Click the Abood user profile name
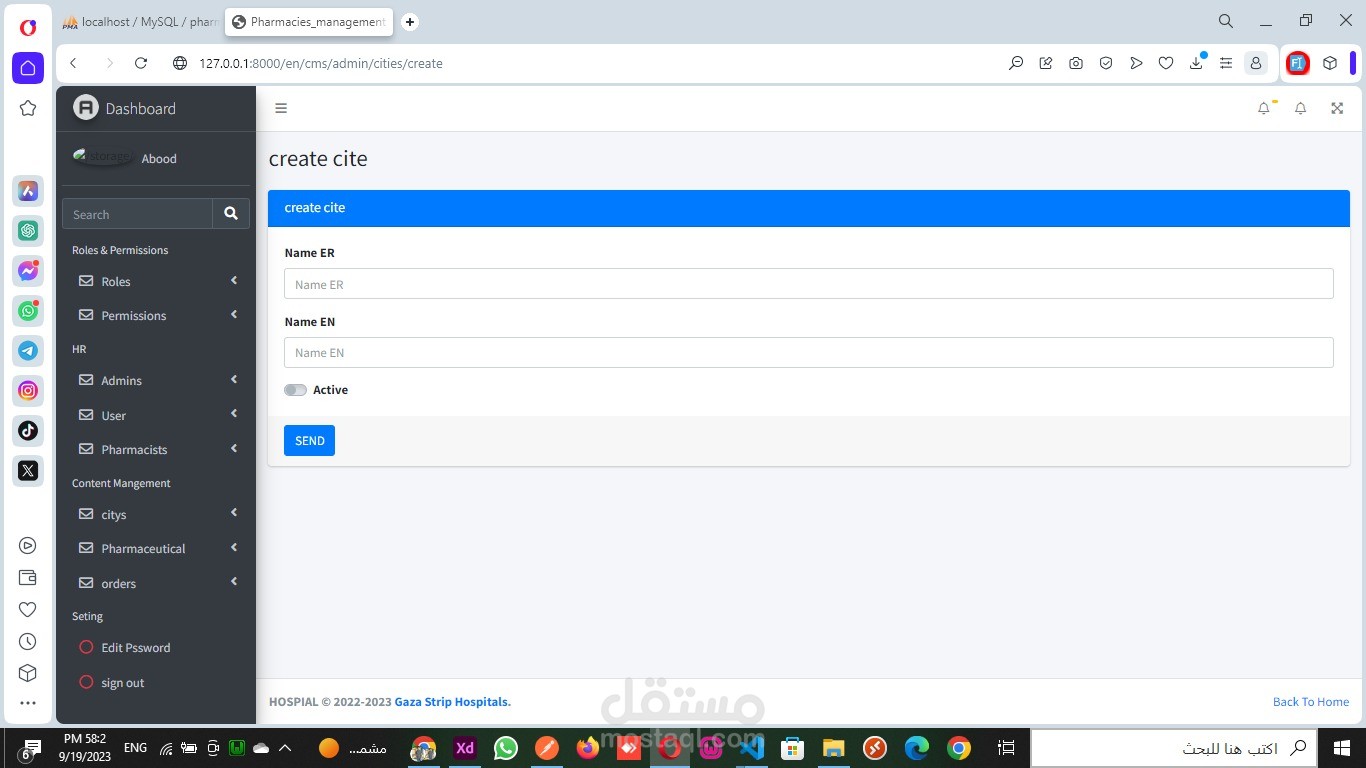Viewport: 1366px width, 768px height. pyautogui.click(x=159, y=159)
